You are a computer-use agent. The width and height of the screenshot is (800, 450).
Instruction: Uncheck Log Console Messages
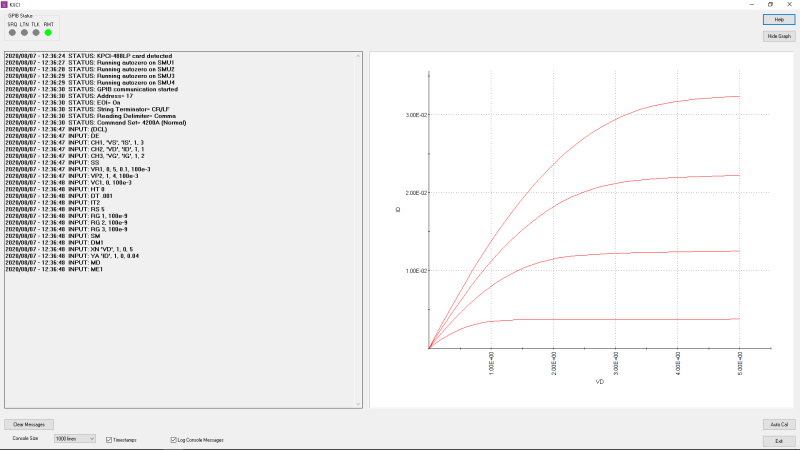pos(174,439)
